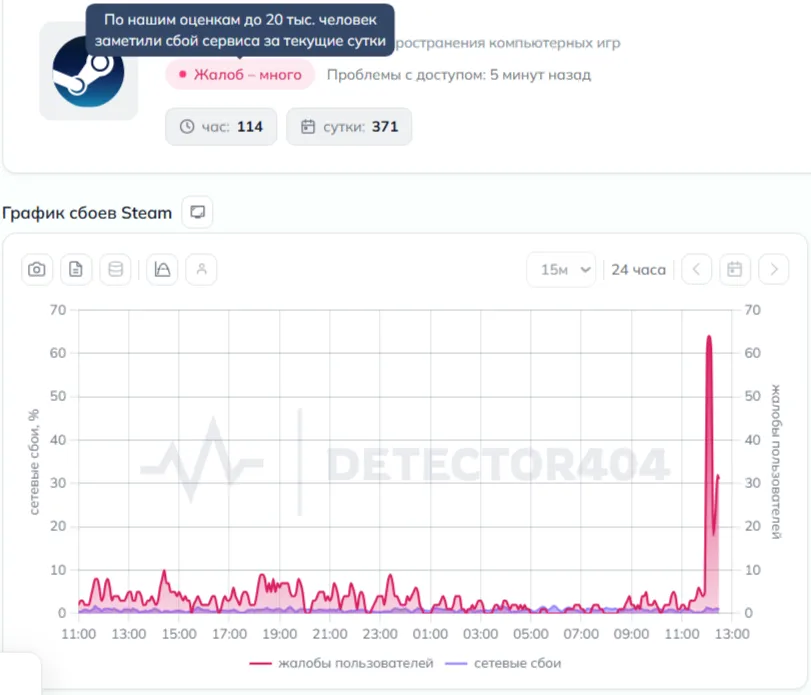Click the tooltip about 20 тыс. человек
This screenshot has width=811, height=695.
(240, 30)
